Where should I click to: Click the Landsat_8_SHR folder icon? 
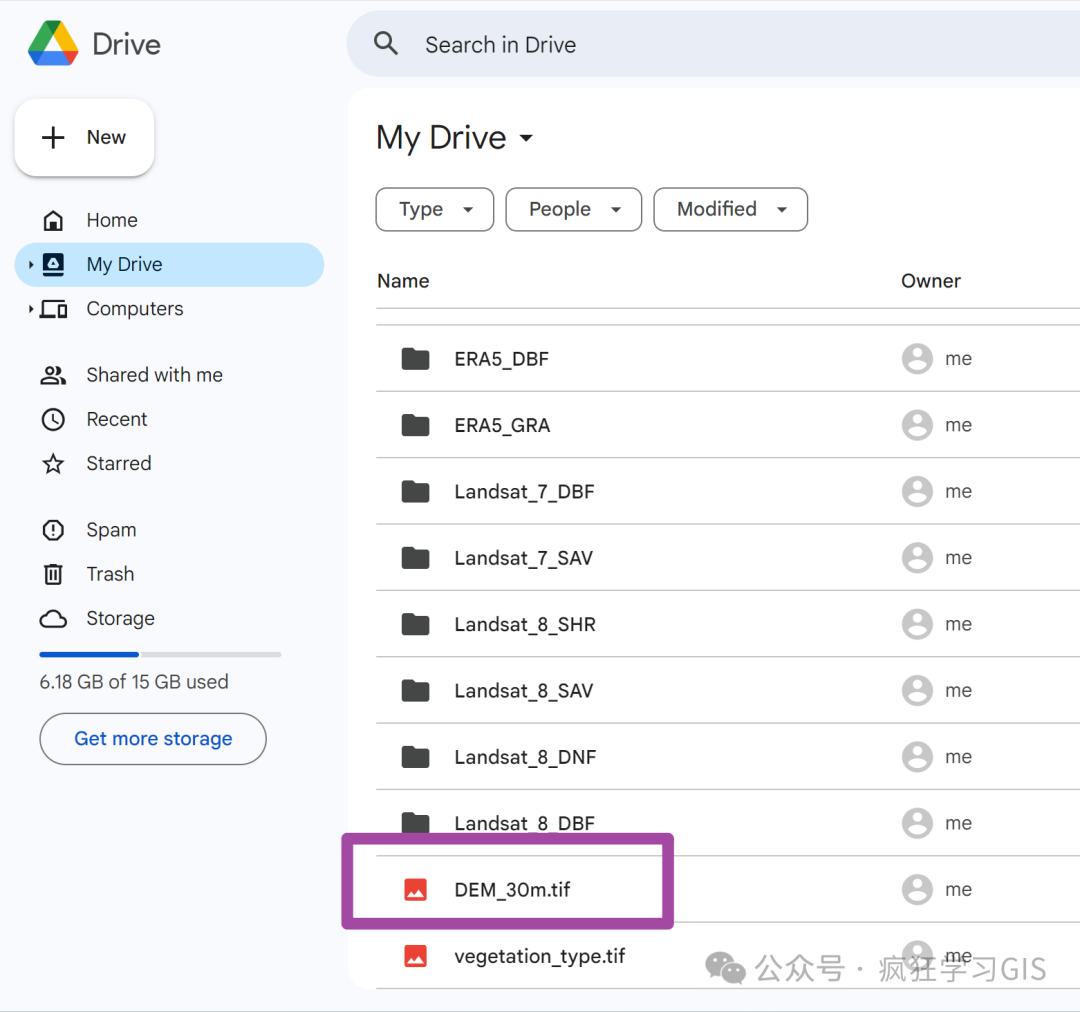coord(415,624)
